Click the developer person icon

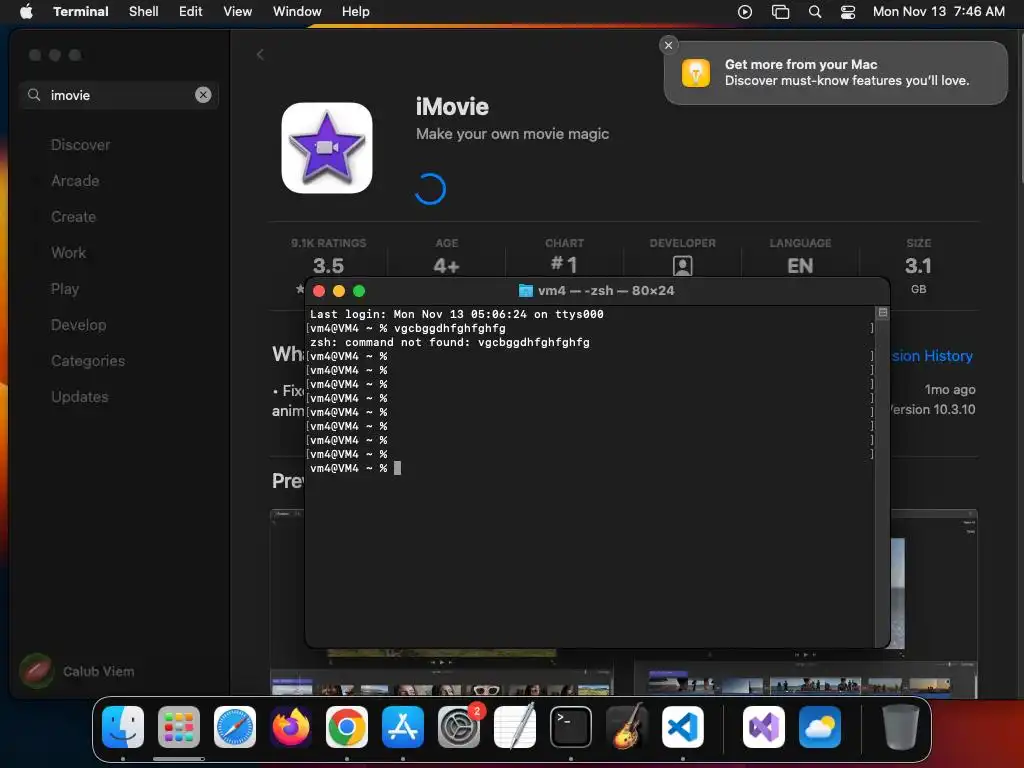[x=682, y=266]
